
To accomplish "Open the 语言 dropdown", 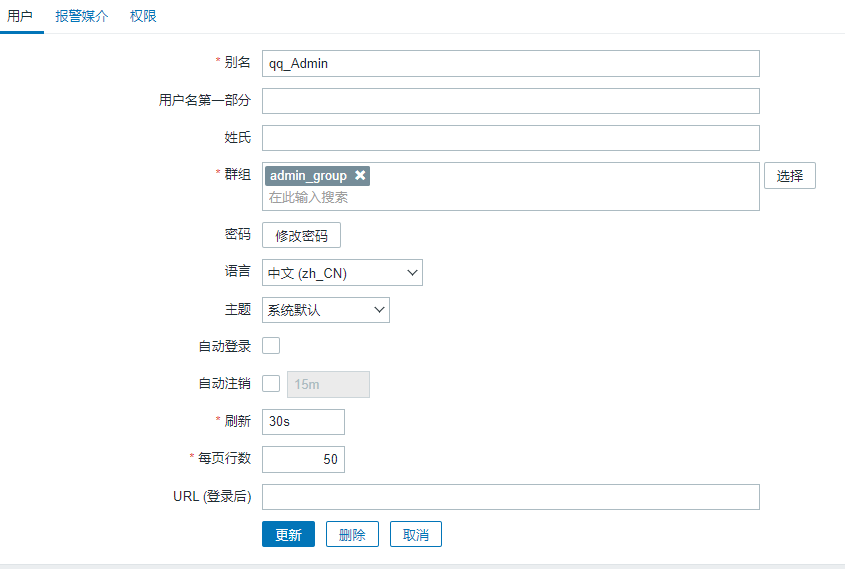I will [x=342, y=273].
